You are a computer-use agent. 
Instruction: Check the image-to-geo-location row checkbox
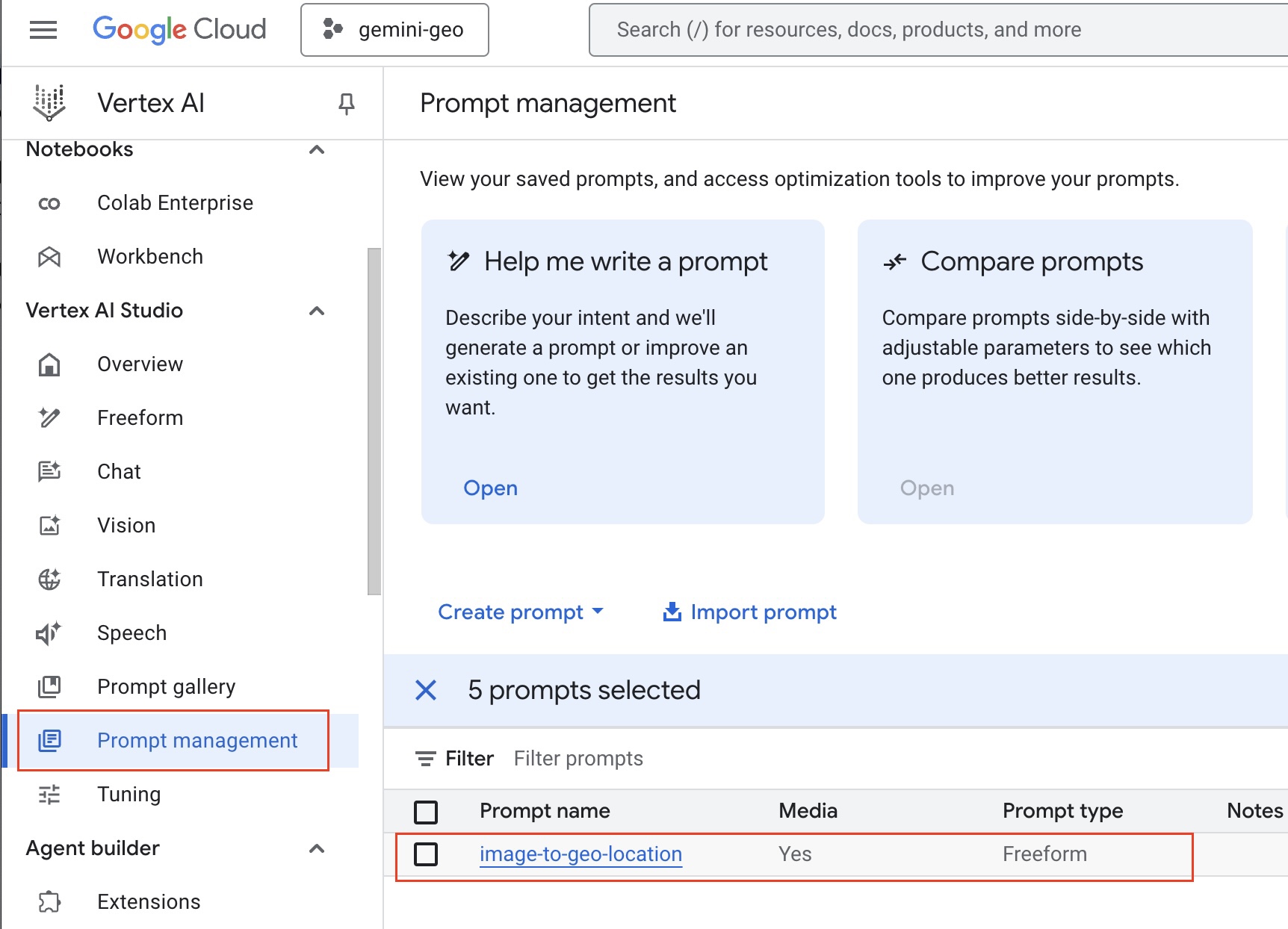(426, 854)
